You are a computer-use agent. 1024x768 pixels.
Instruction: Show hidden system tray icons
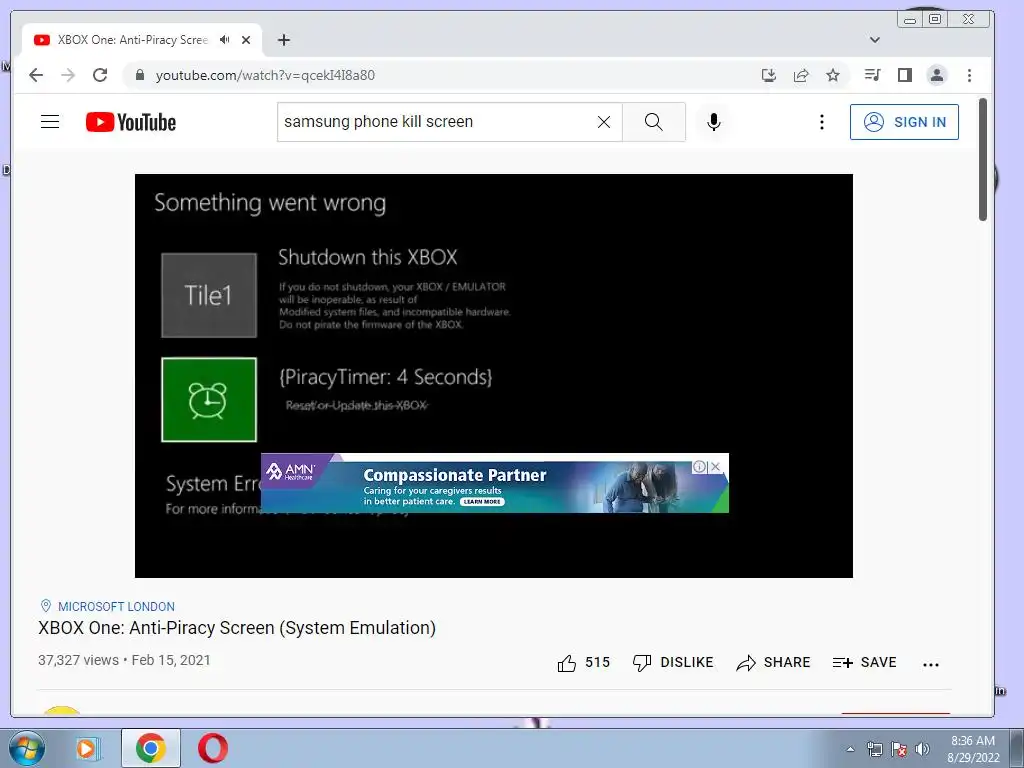point(850,749)
